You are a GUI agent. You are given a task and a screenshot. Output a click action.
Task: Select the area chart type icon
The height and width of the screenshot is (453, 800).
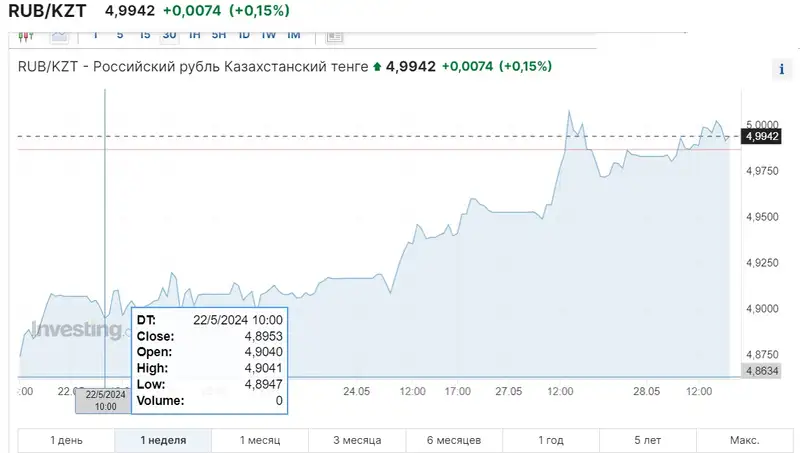59,35
